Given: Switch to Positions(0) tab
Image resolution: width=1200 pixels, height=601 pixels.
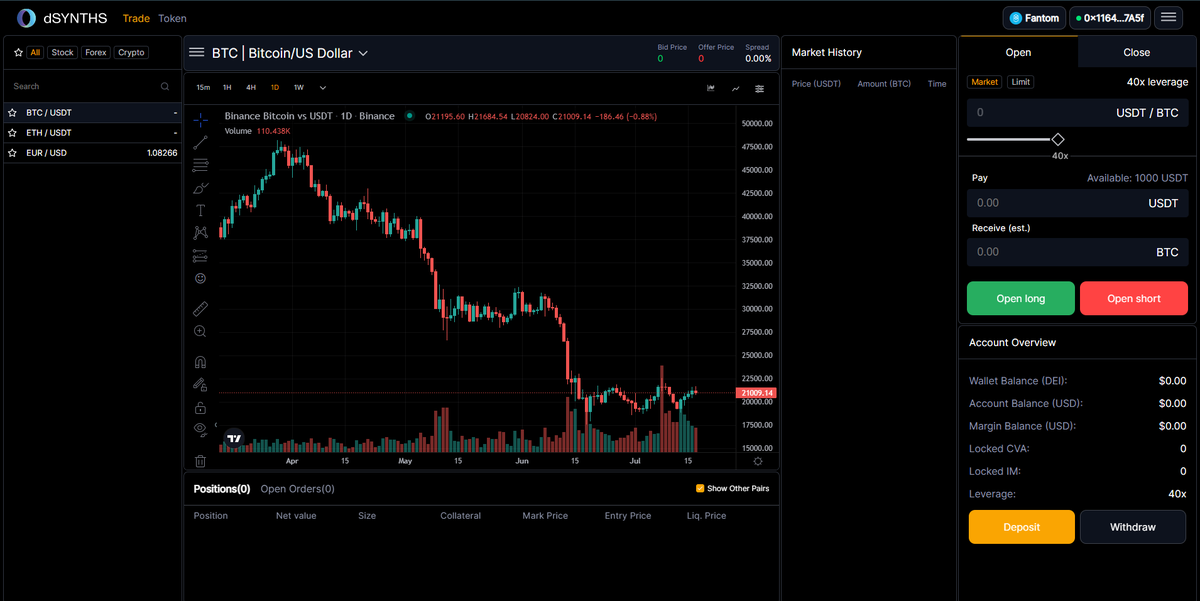Looking at the screenshot, I should 222,489.
